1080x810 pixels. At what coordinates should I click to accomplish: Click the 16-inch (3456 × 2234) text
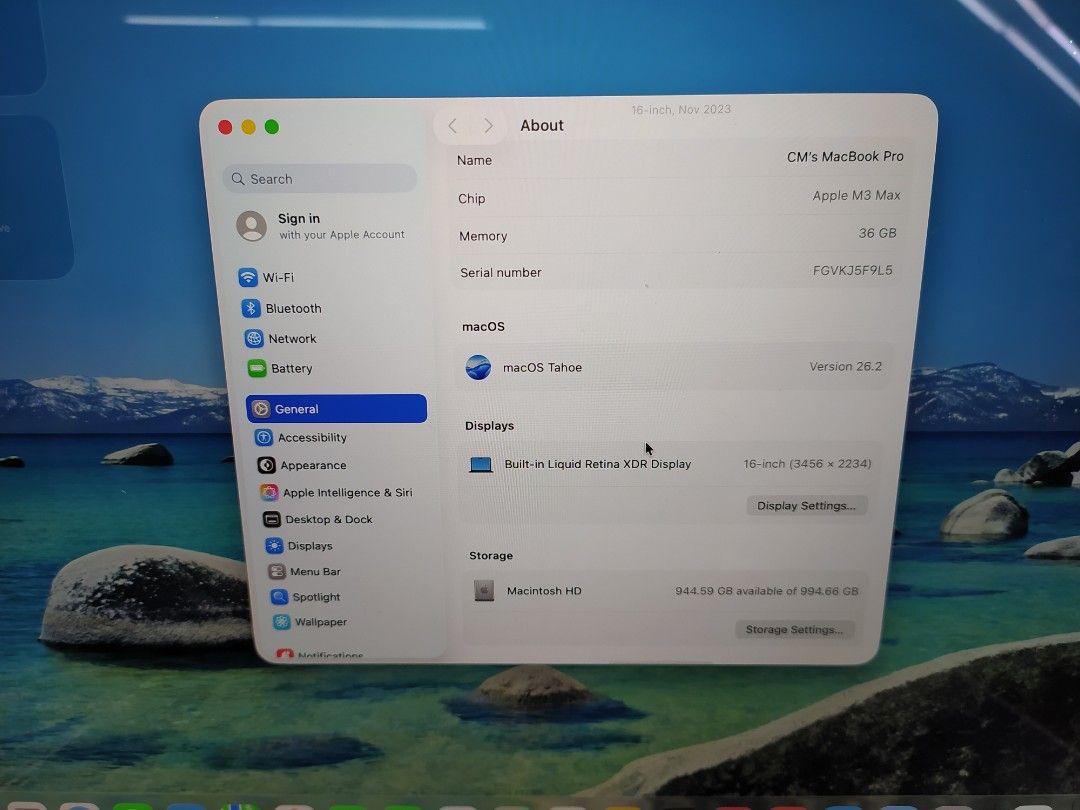pos(807,464)
